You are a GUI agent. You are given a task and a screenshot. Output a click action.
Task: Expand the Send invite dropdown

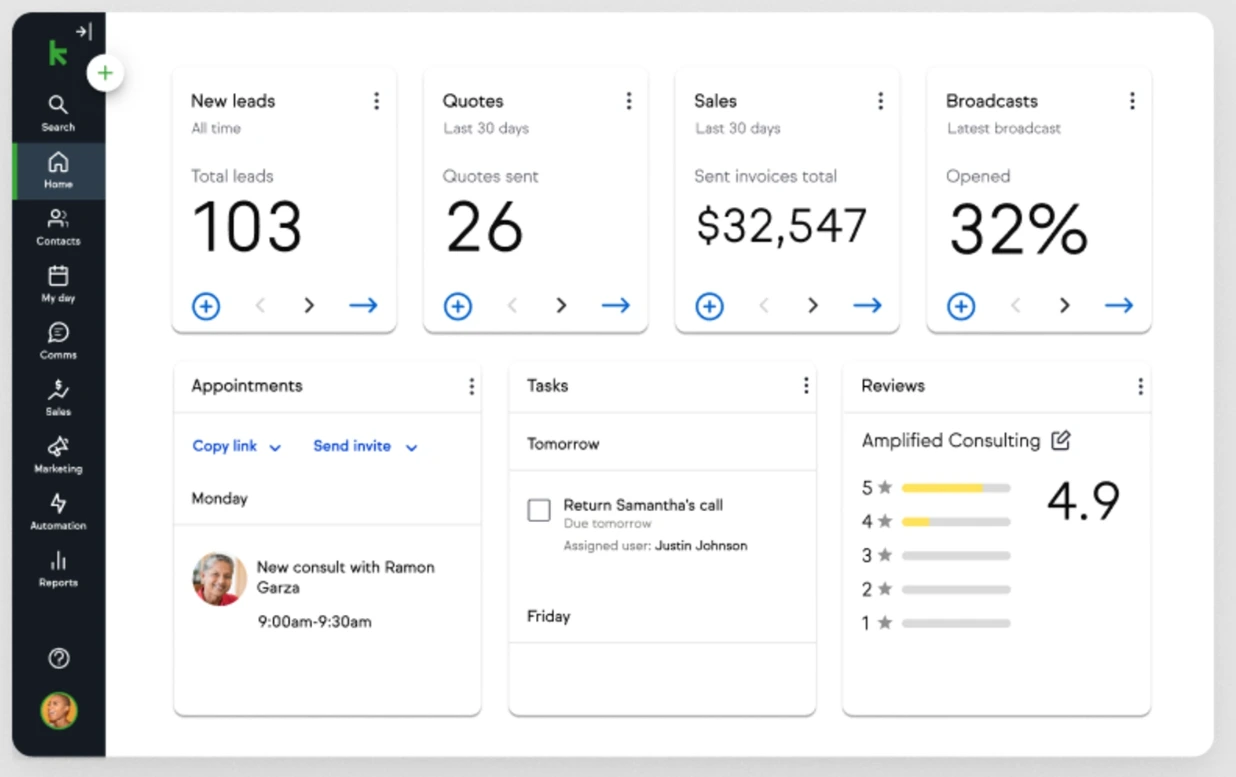(365, 447)
